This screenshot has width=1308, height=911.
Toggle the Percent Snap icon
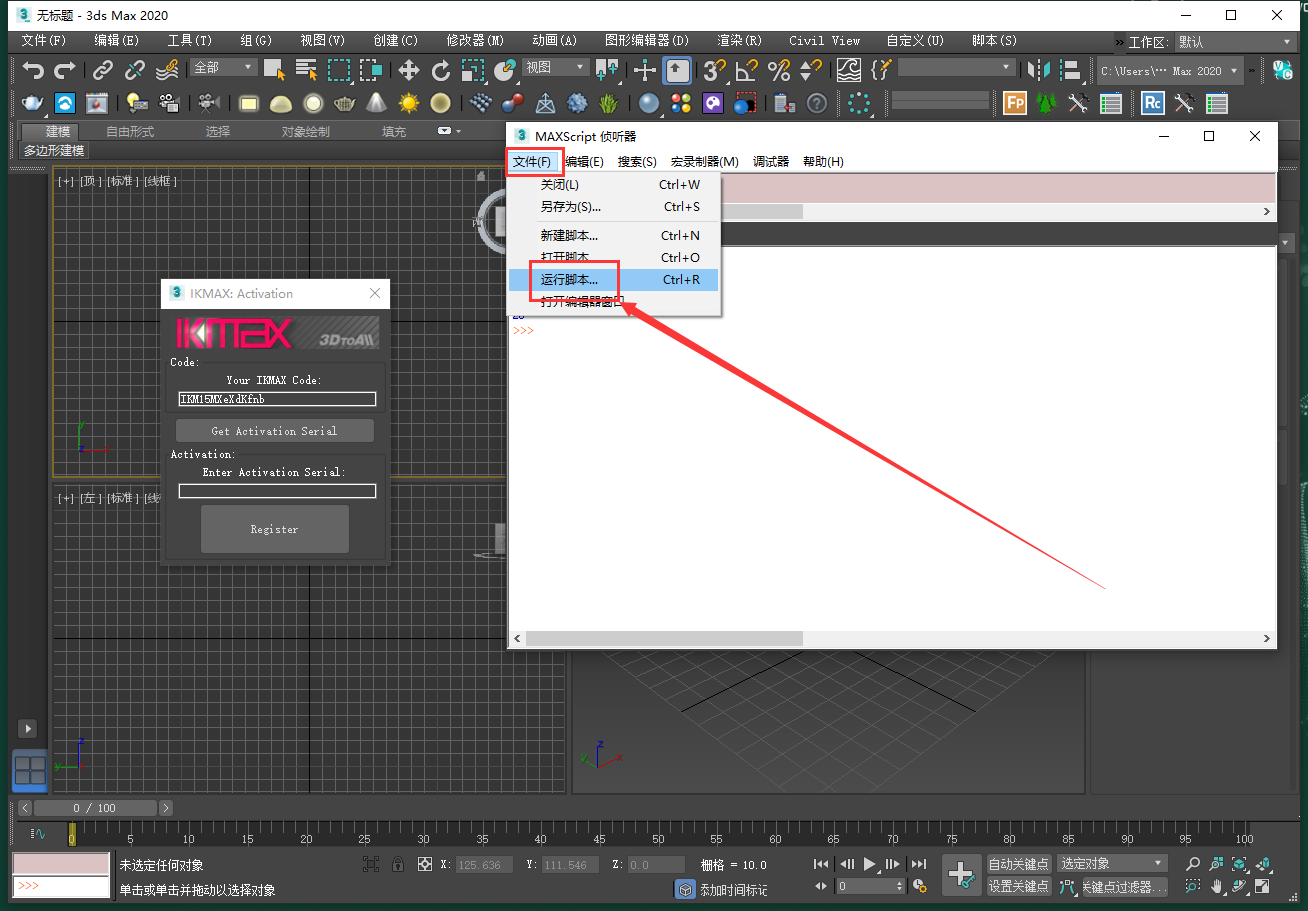click(x=778, y=70)
